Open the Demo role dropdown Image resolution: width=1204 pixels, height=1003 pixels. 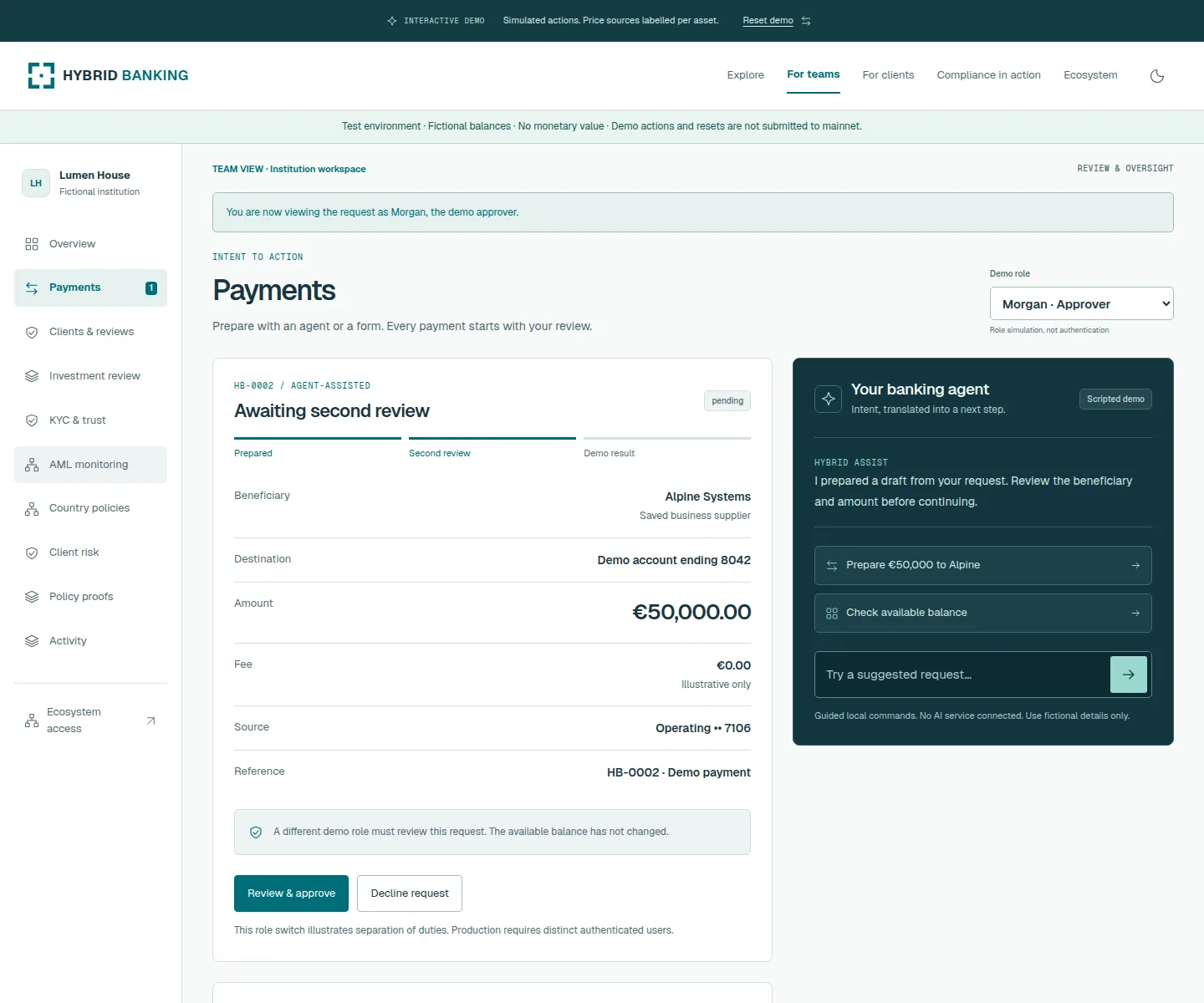pyautogui.click(x=1082, y=303)
